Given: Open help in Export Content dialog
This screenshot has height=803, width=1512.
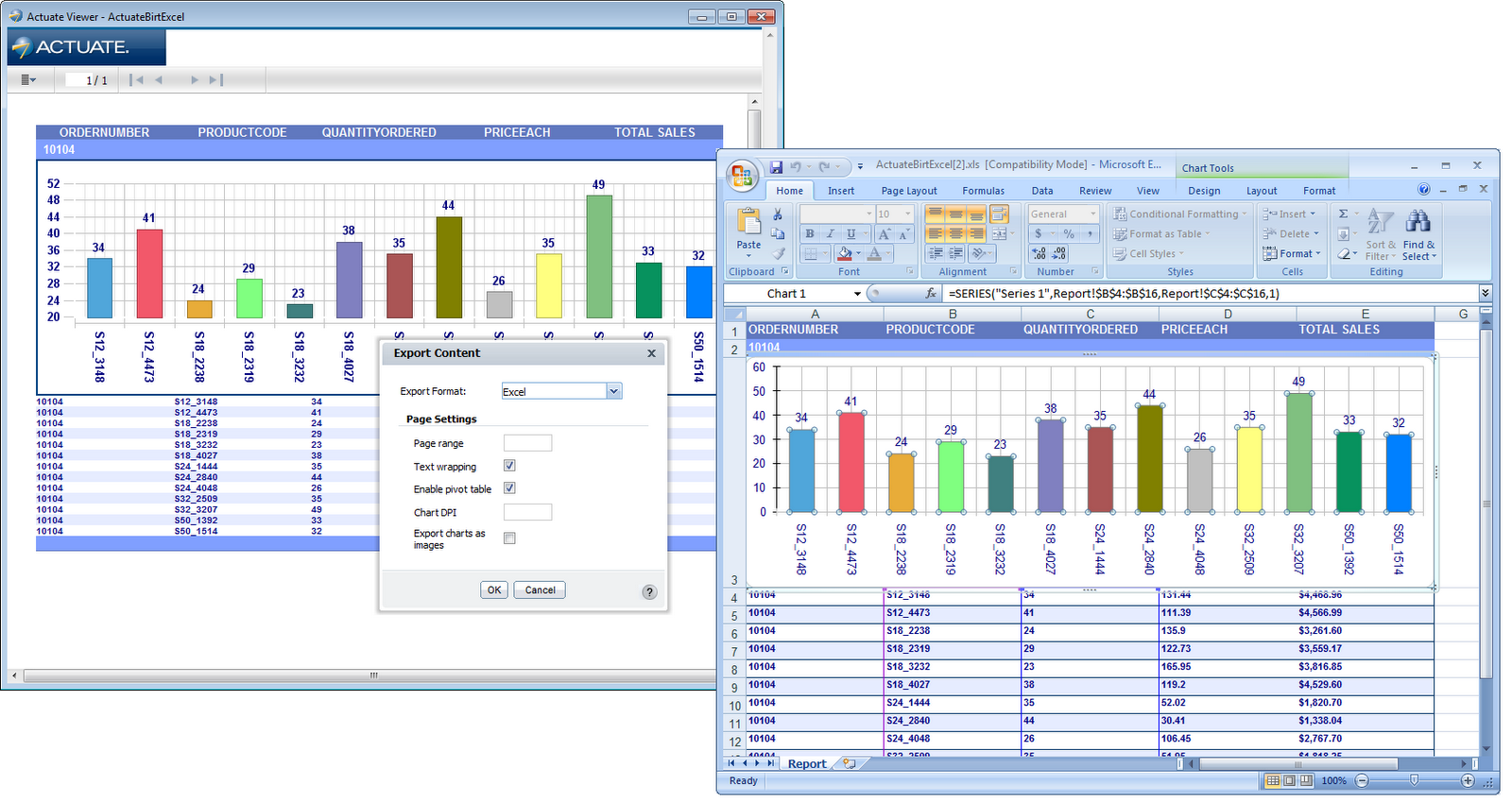Looking at the screenshot, I should (649, 592).
